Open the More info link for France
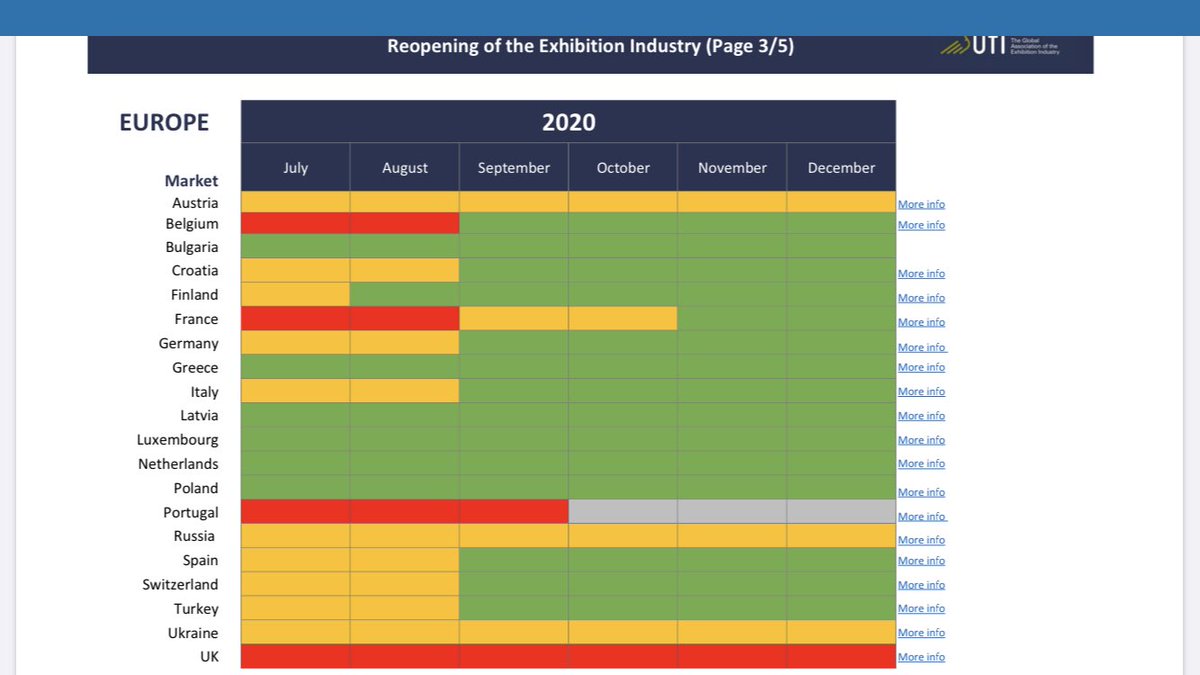This screenshot has height=675, width=1200. click(921, 322)
